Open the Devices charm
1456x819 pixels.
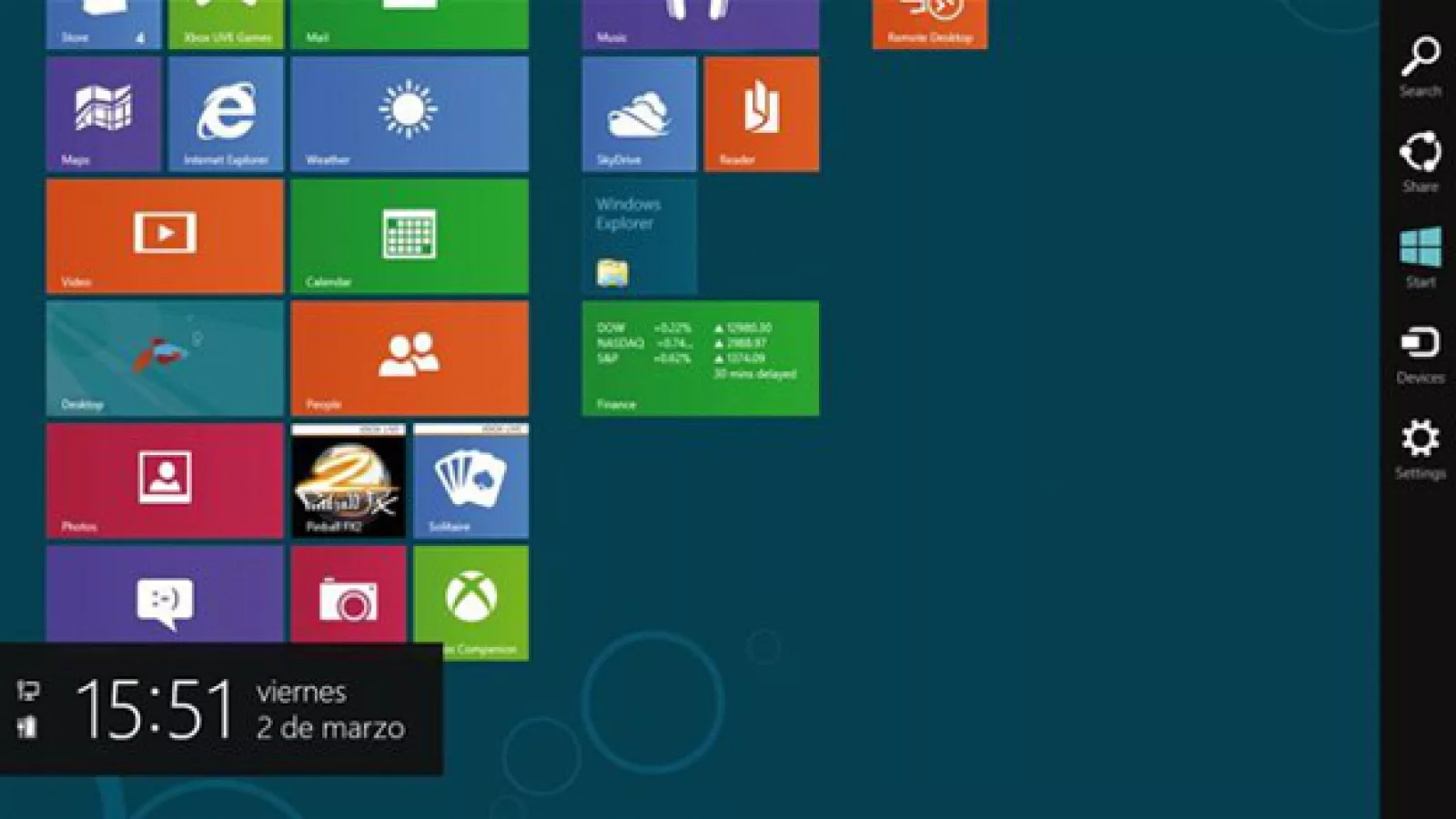[x=1420, y=352]
